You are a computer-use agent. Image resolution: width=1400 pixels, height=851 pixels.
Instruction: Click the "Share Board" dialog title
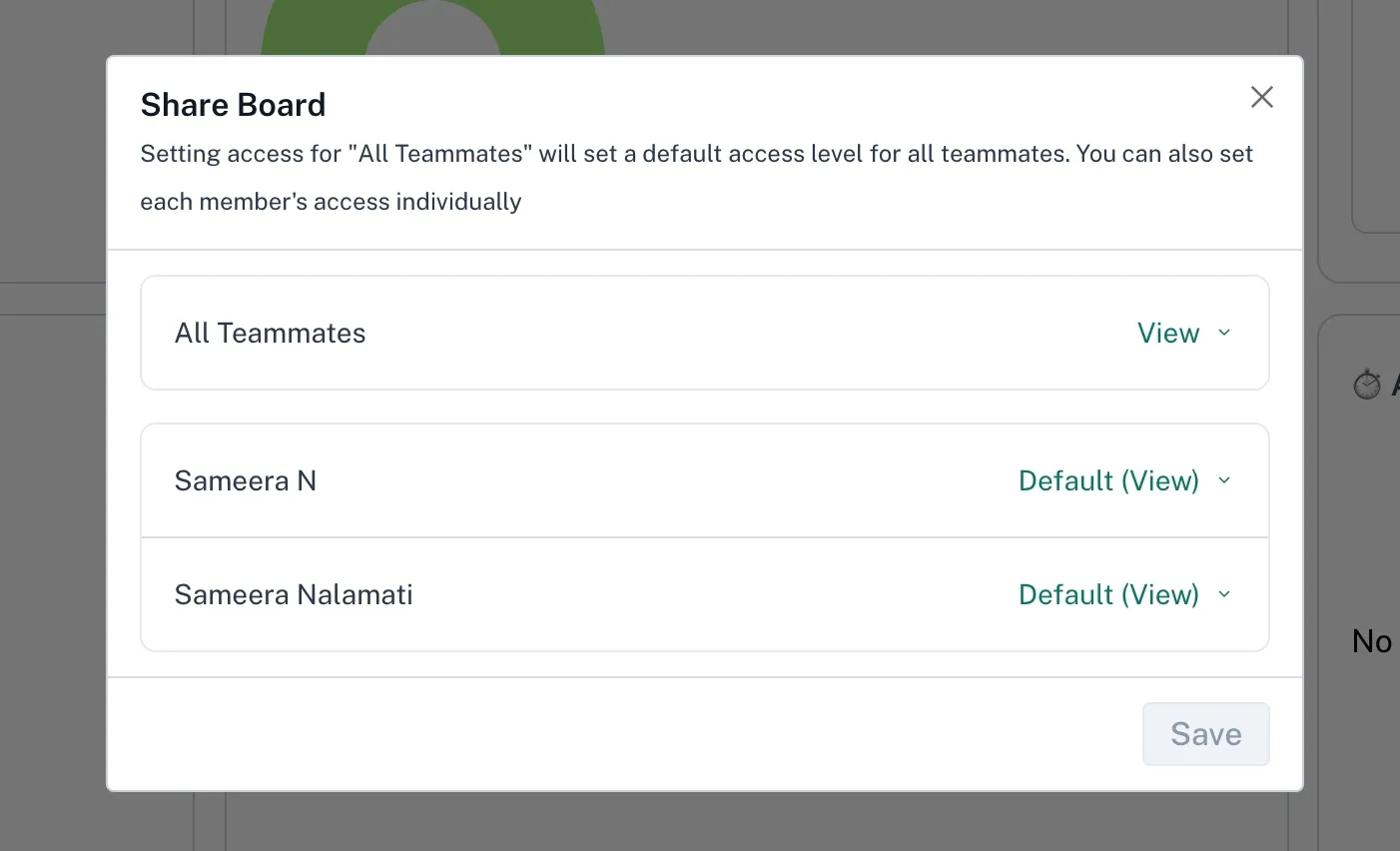(x=233, y=105)
